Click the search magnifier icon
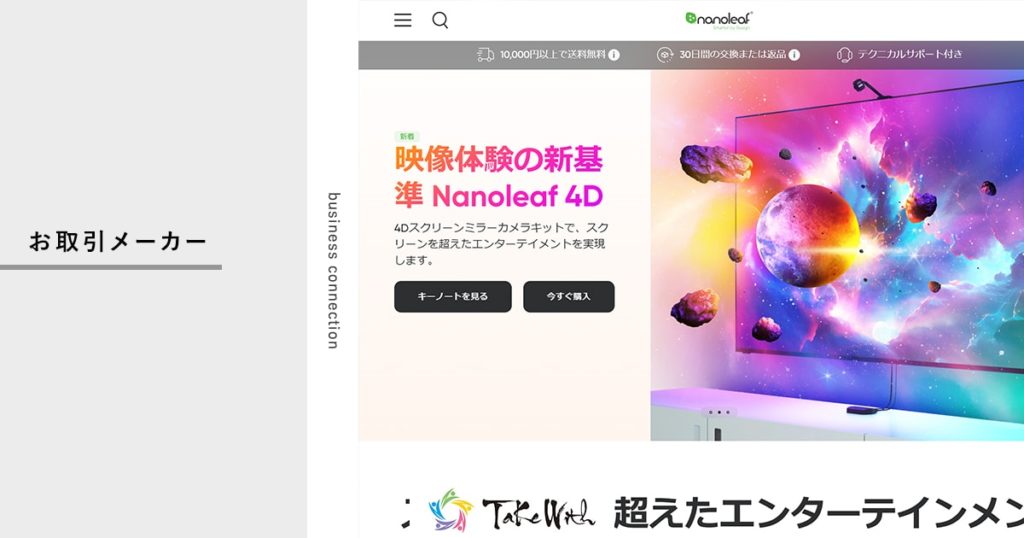The image size is (1024, 538). pos(440,20)
